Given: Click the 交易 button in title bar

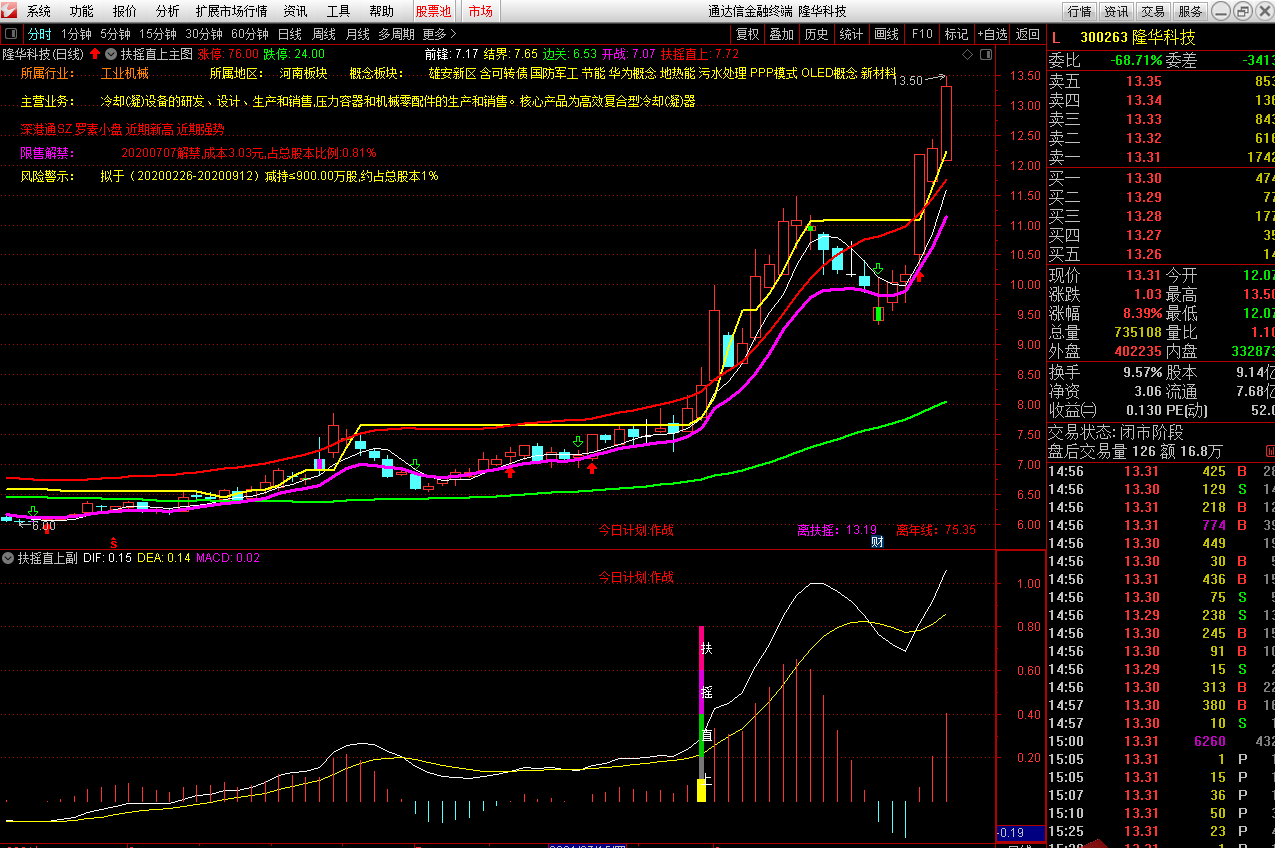Looking at the screenshot, I should [x=1153, y=11].
